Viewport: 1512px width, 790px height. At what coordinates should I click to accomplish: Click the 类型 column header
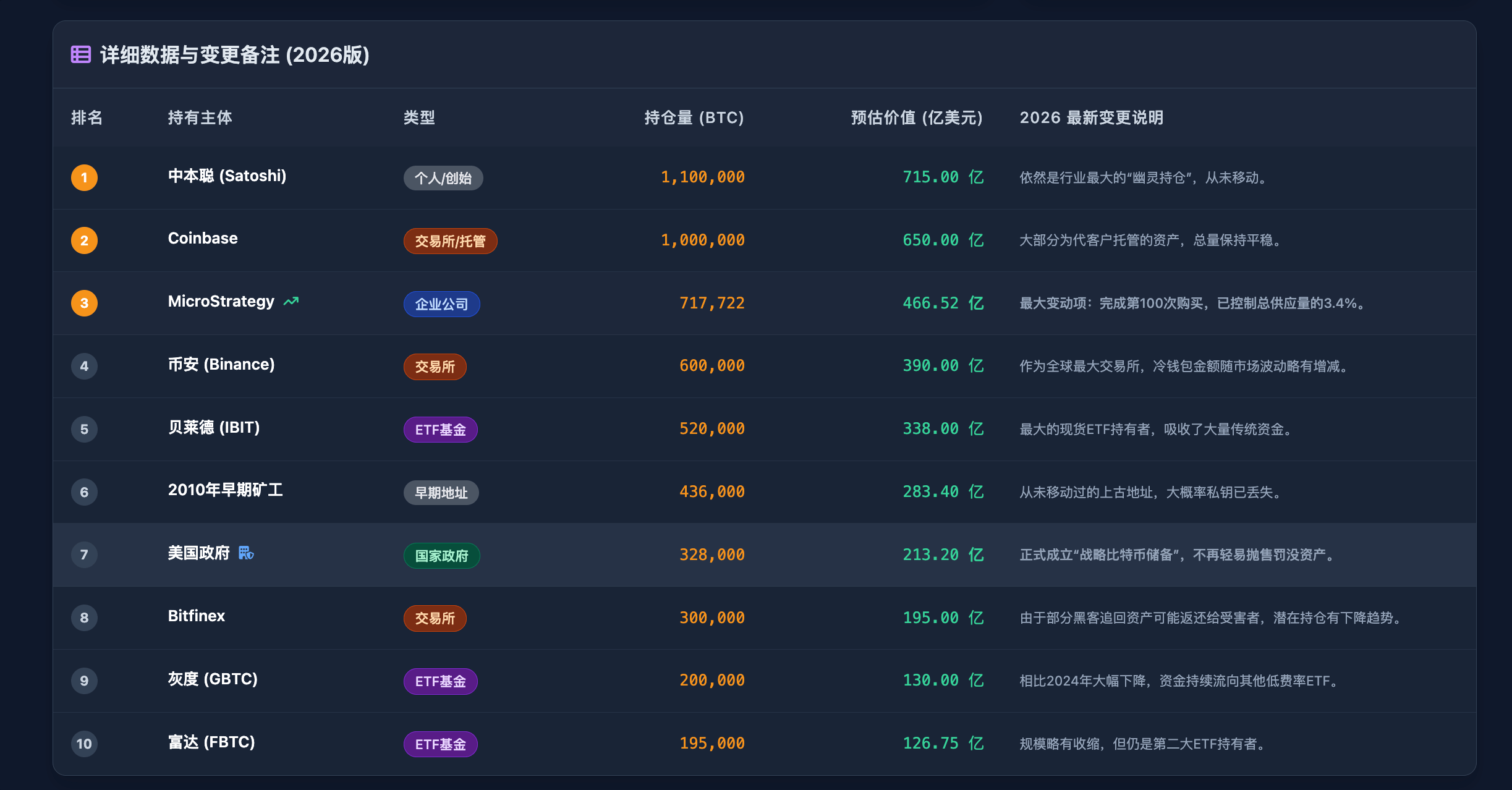point(419,117)
